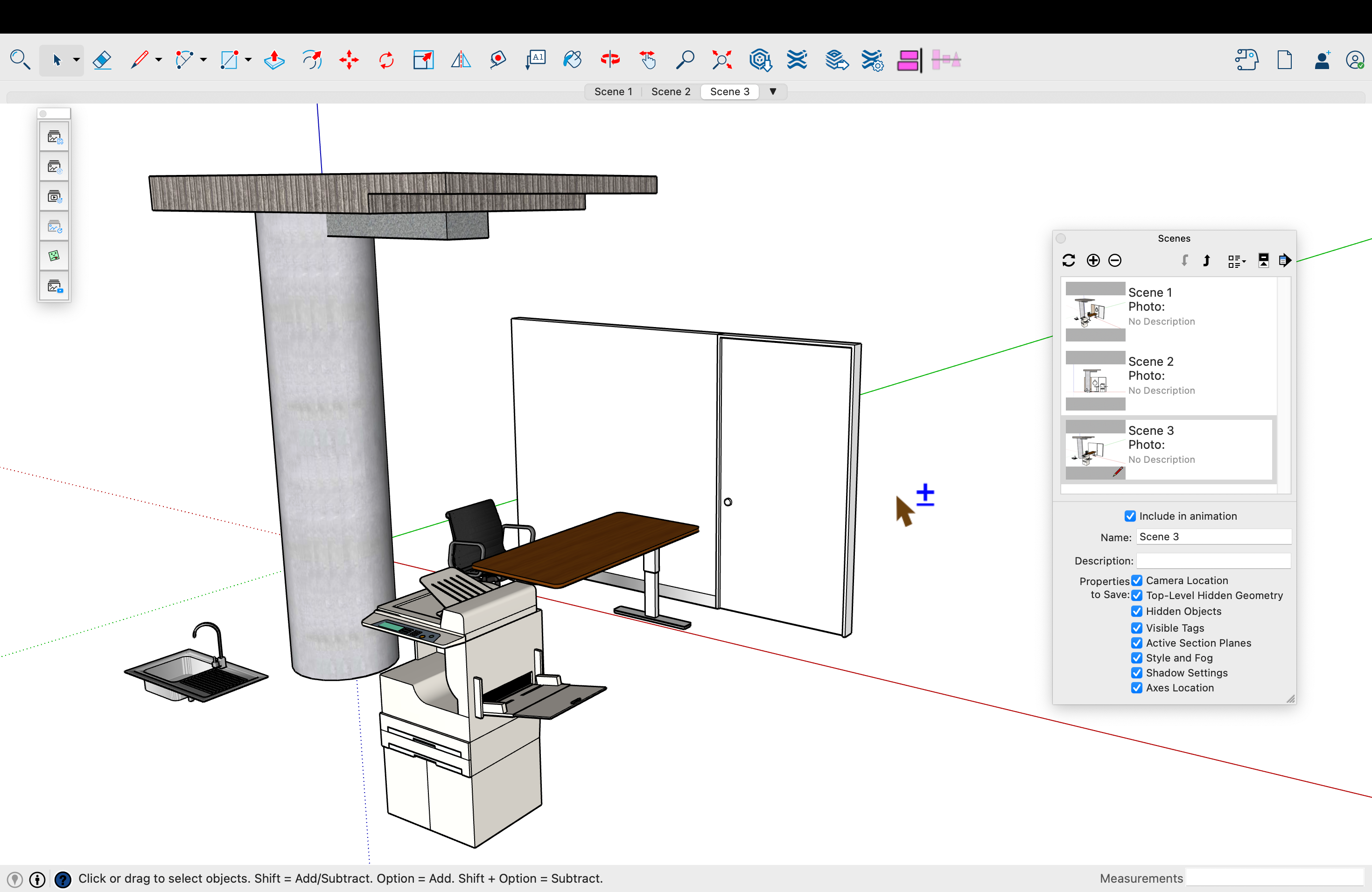Select the Scene 2 thumbnail in list
The width and height of the screenshot is (1372, 892).
[1095, 380]
